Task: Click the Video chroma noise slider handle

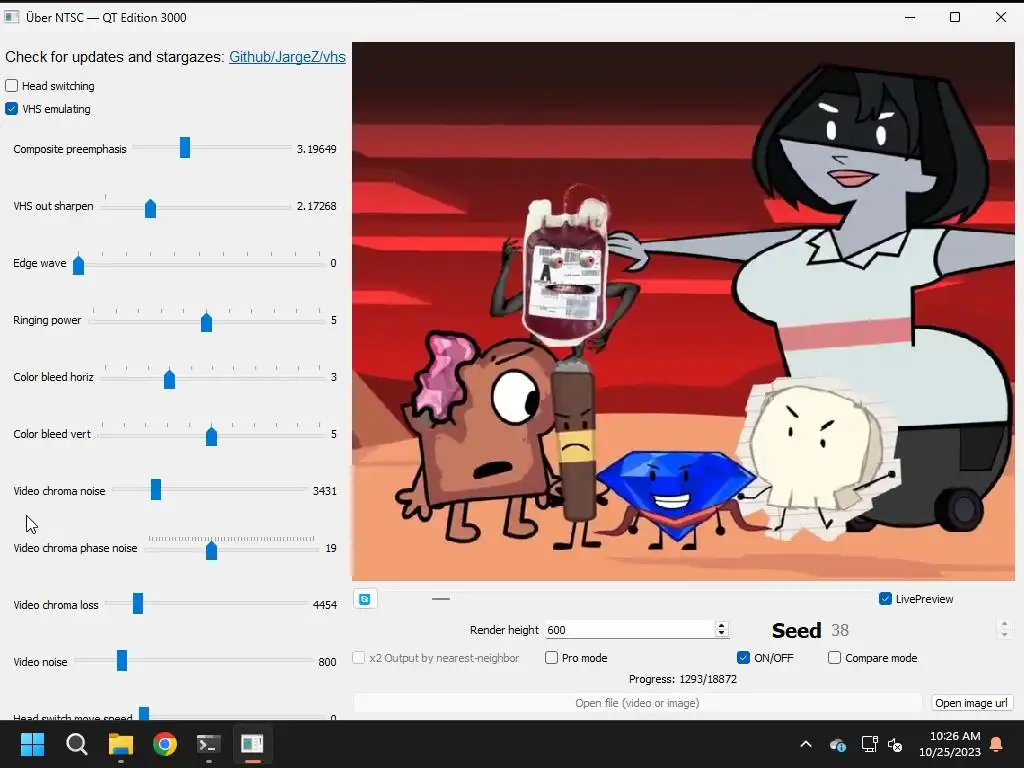Action: 155,489
